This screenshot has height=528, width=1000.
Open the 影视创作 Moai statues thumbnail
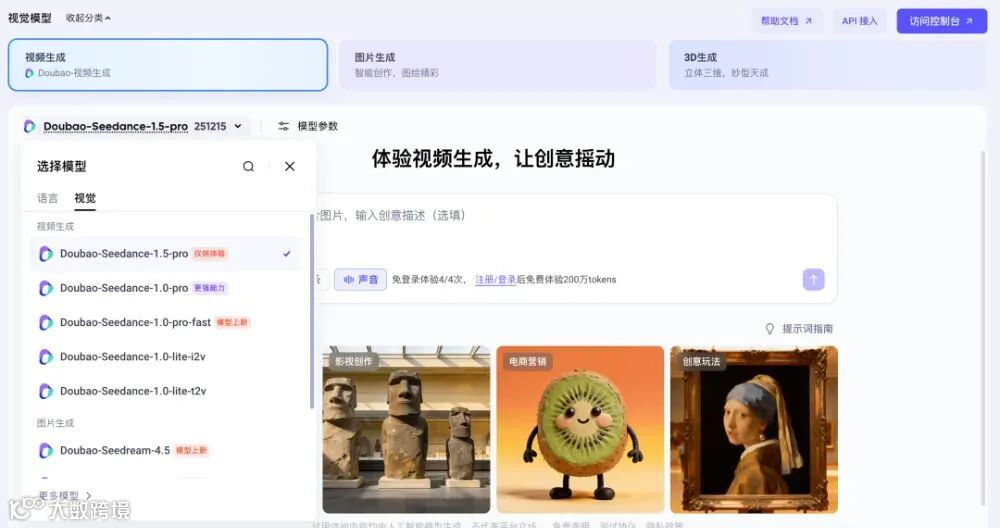406,429
